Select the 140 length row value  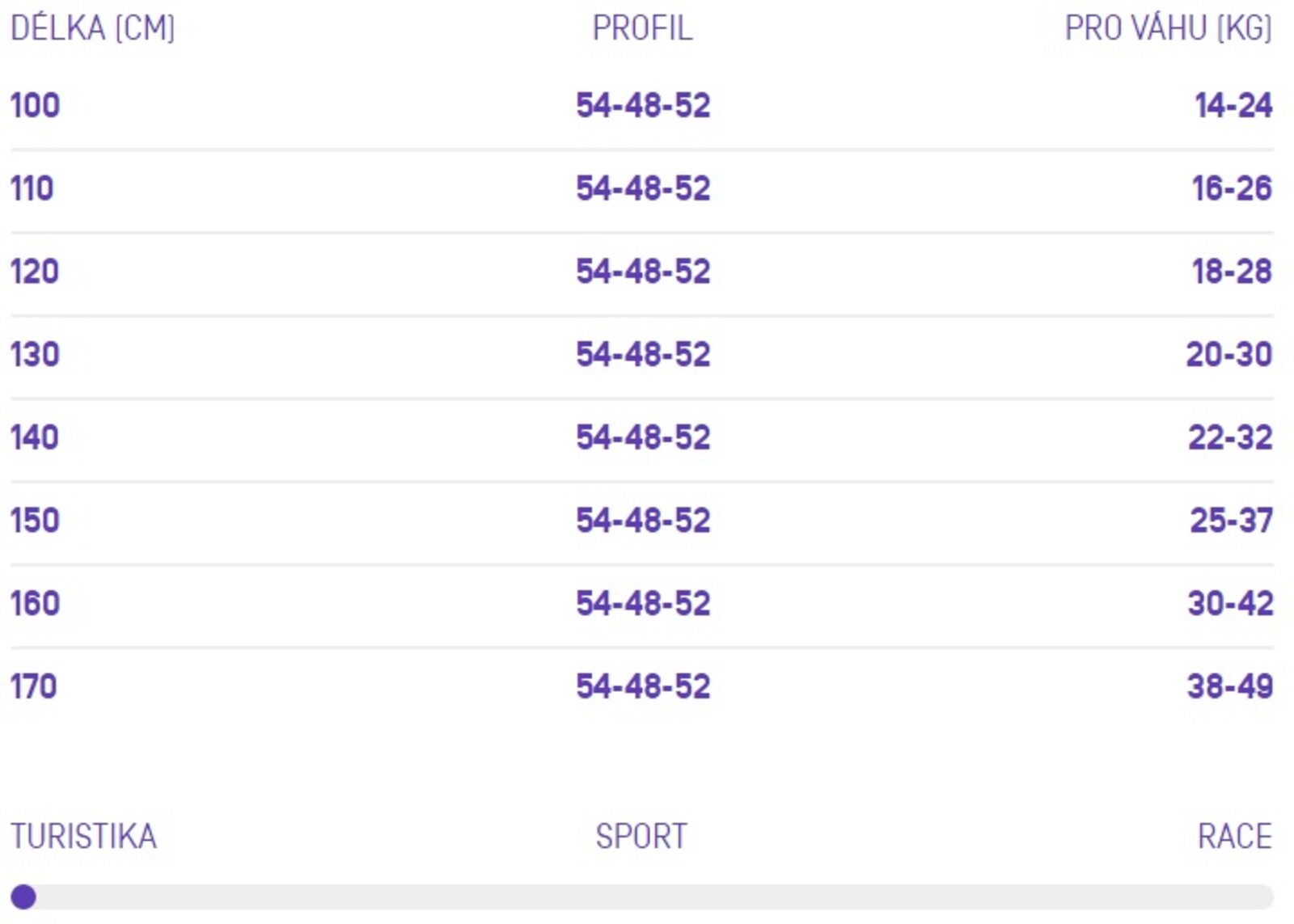[35, 437]
